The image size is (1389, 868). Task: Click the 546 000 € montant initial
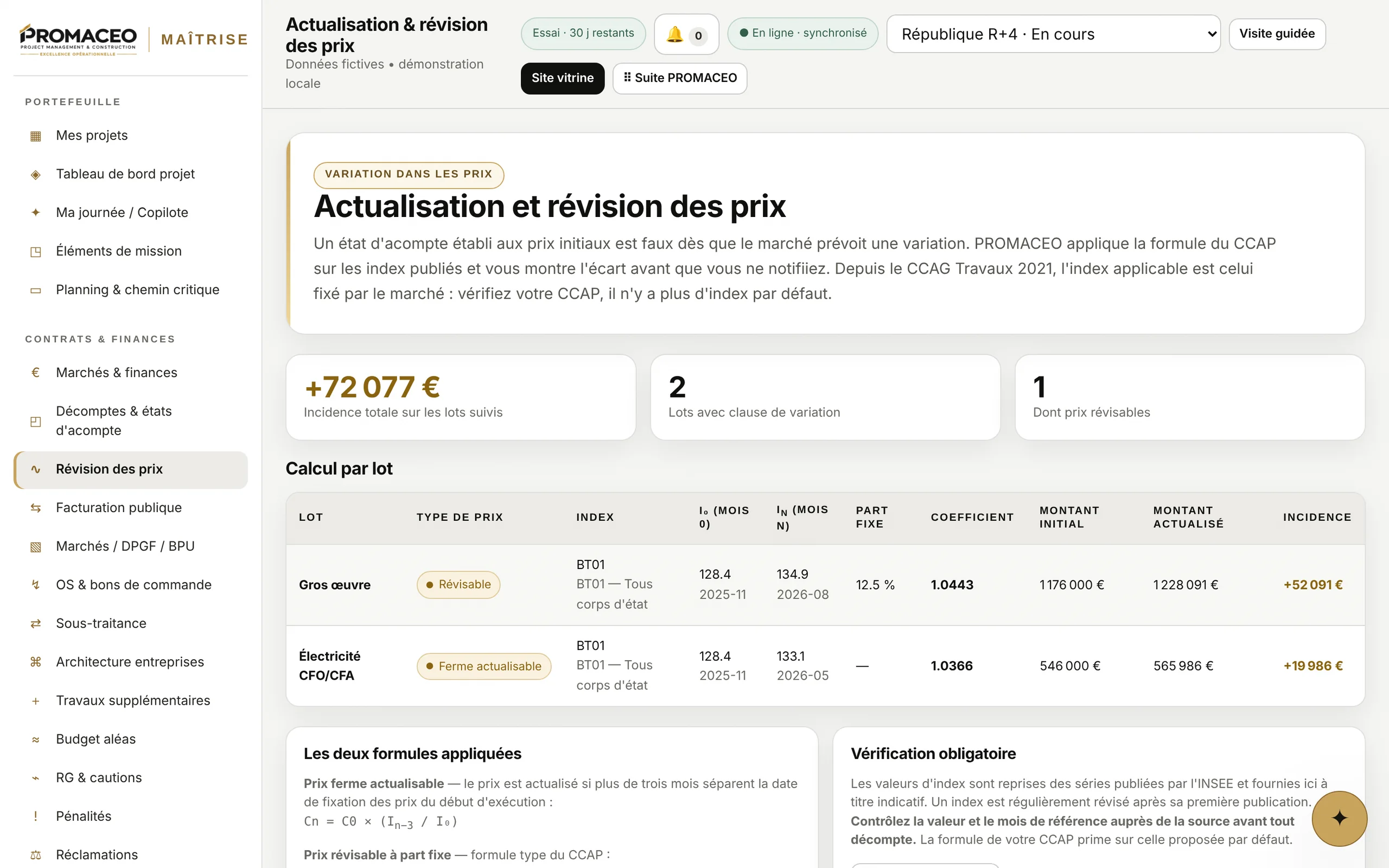tap(1071, 666)
